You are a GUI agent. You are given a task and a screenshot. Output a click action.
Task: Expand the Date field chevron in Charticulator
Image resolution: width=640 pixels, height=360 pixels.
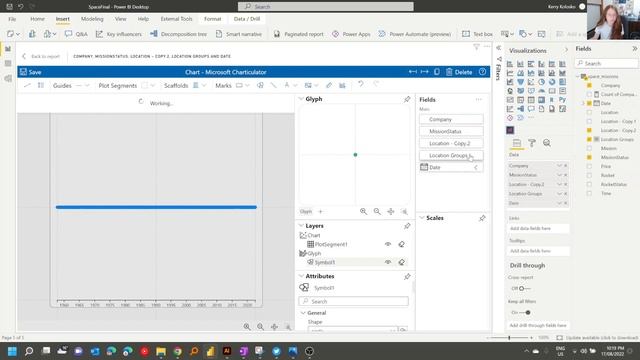(476, 167)
